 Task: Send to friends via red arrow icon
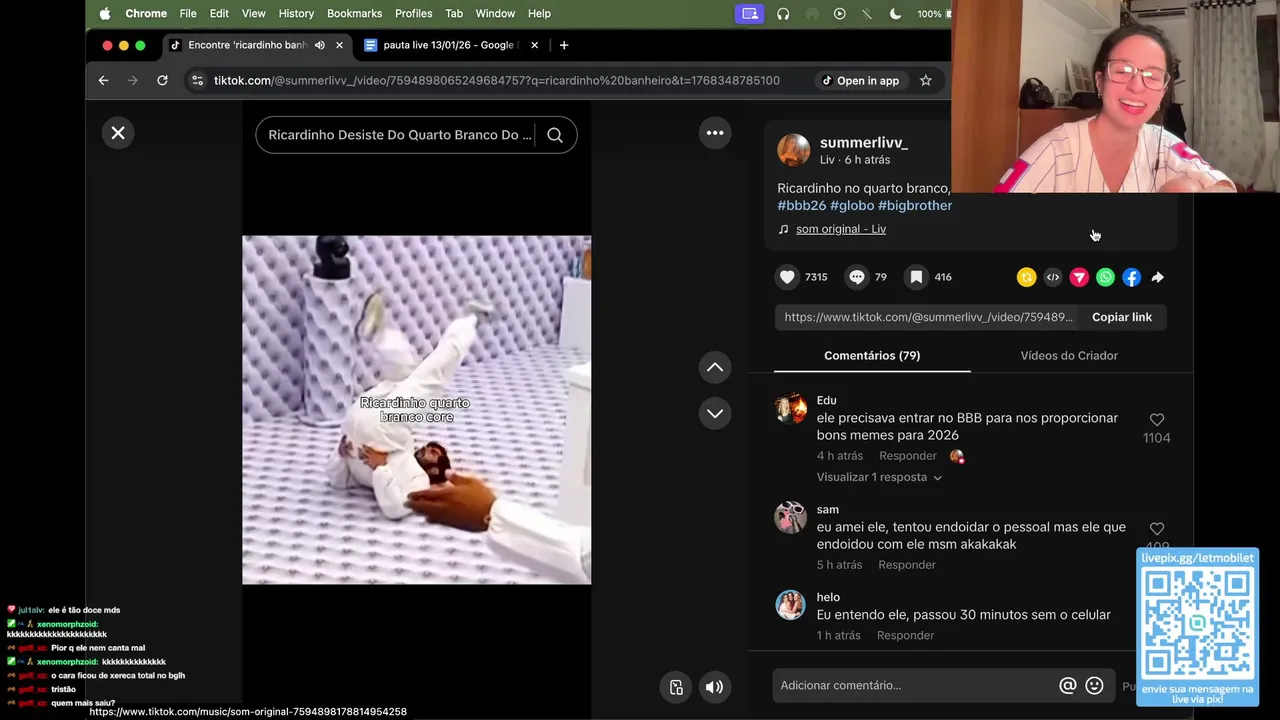[1079, 277]
